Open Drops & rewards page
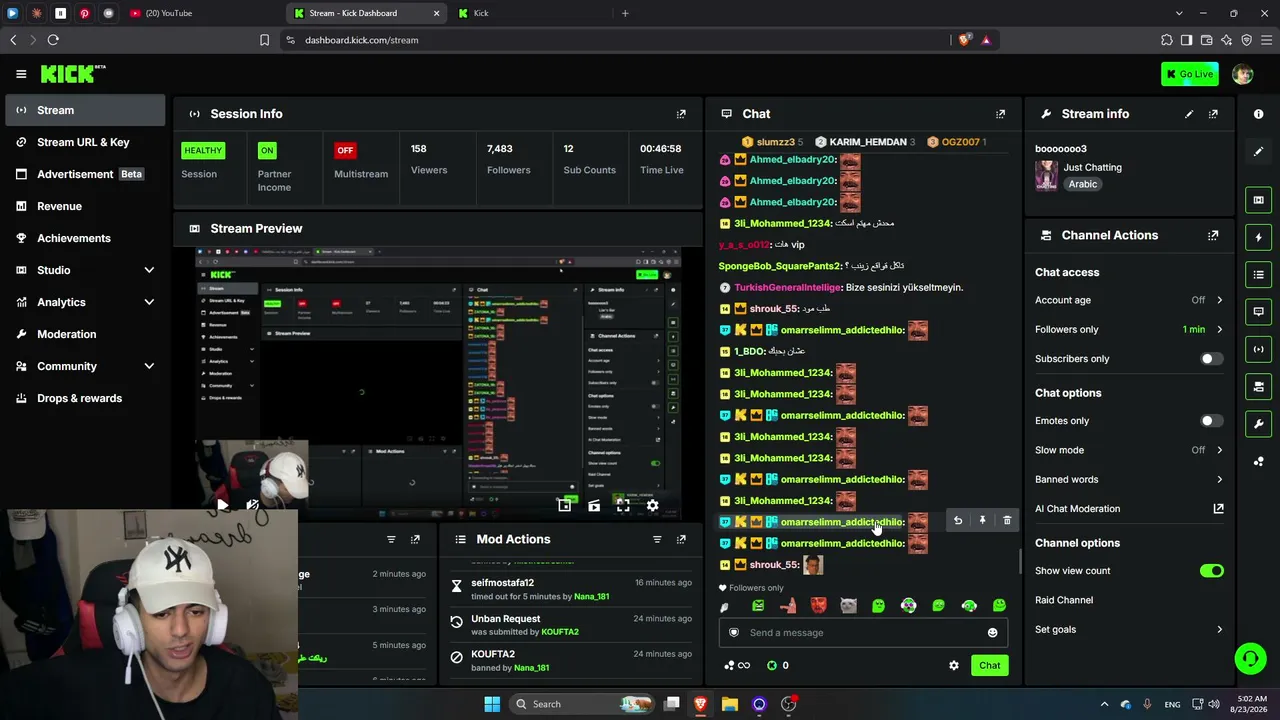This screenshot has height=720, width=1280. pos(85,398)
